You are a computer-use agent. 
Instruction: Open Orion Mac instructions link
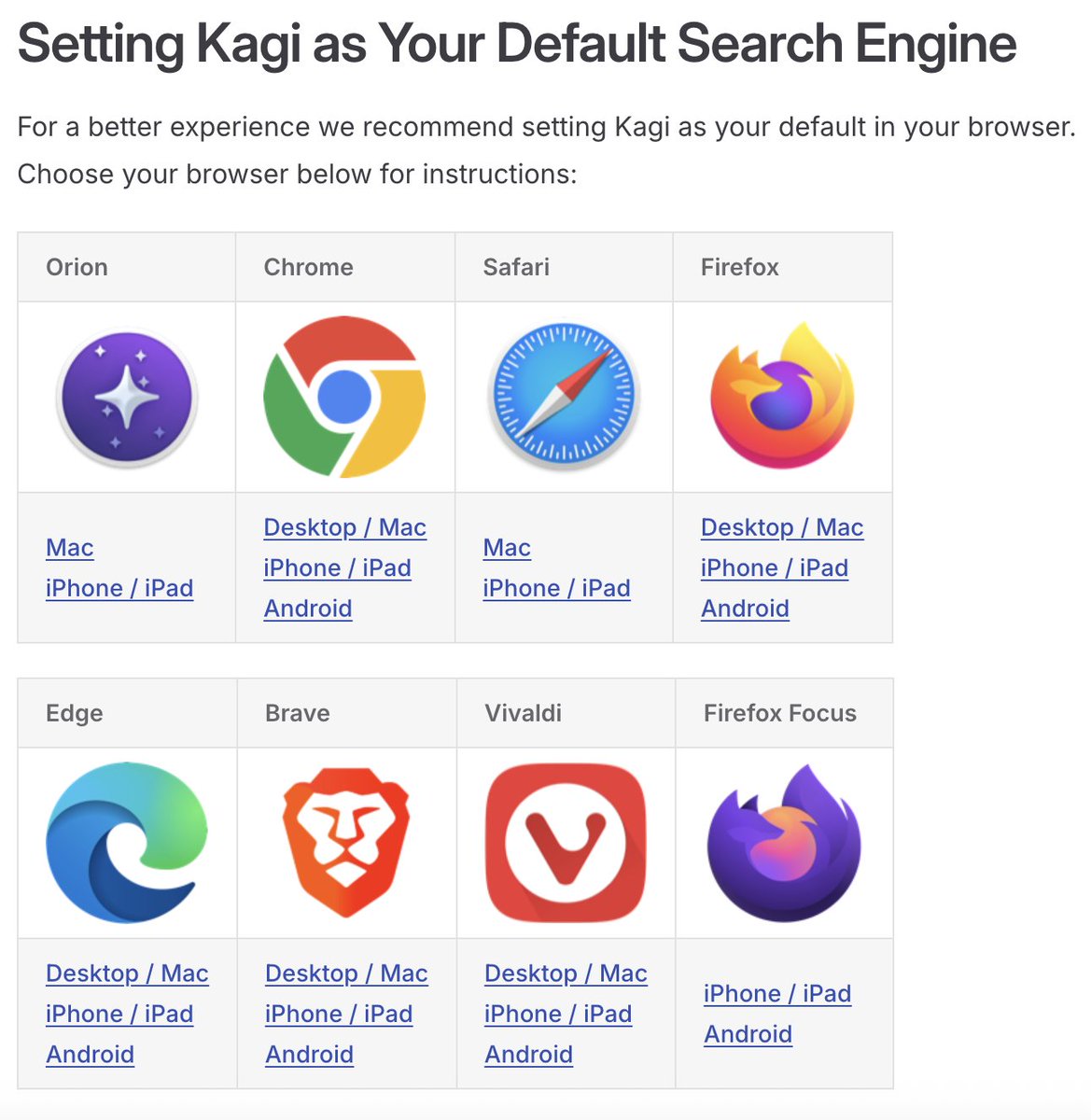click(70, 548)
